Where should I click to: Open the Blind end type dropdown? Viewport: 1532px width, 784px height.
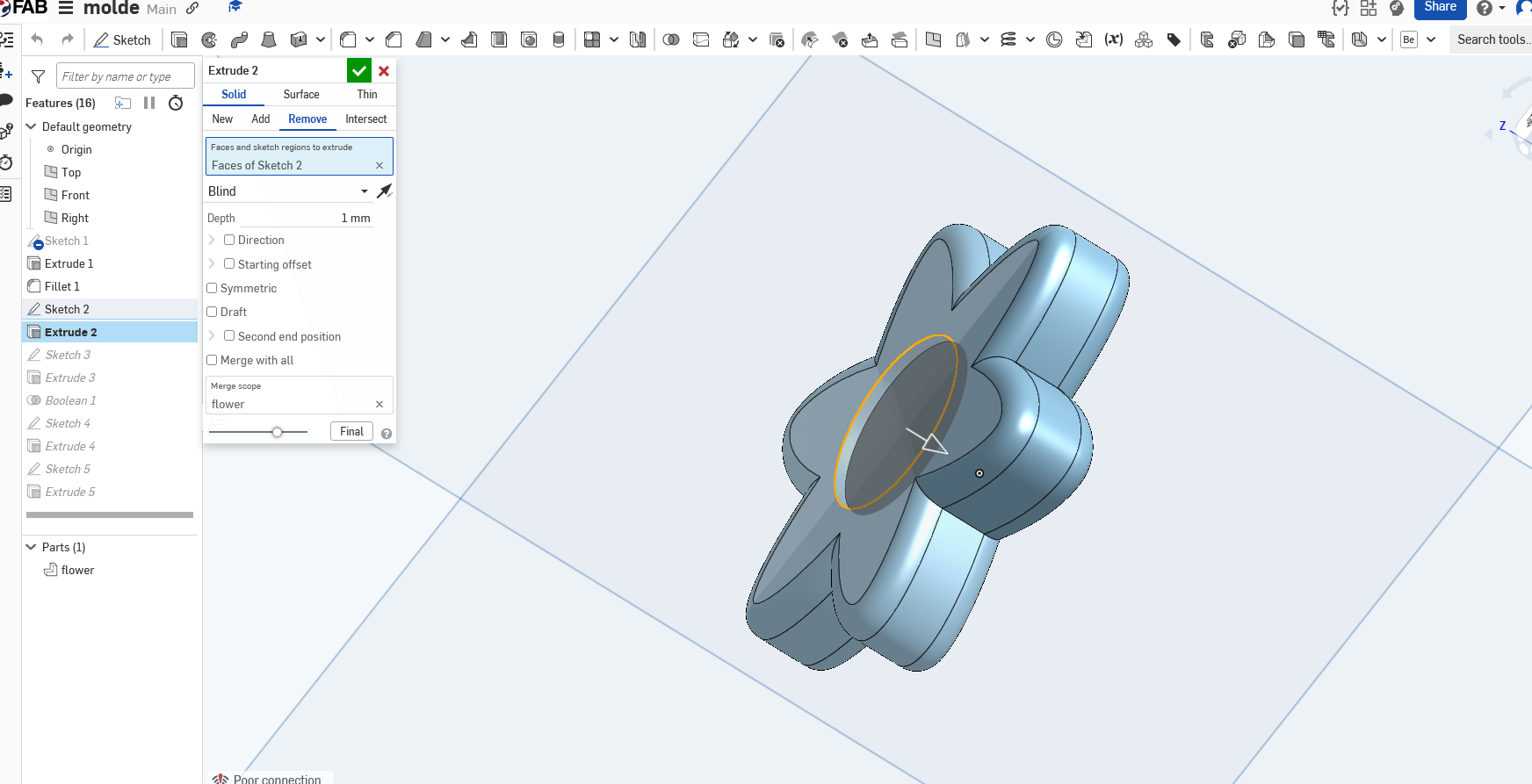[x=288, y=191]
